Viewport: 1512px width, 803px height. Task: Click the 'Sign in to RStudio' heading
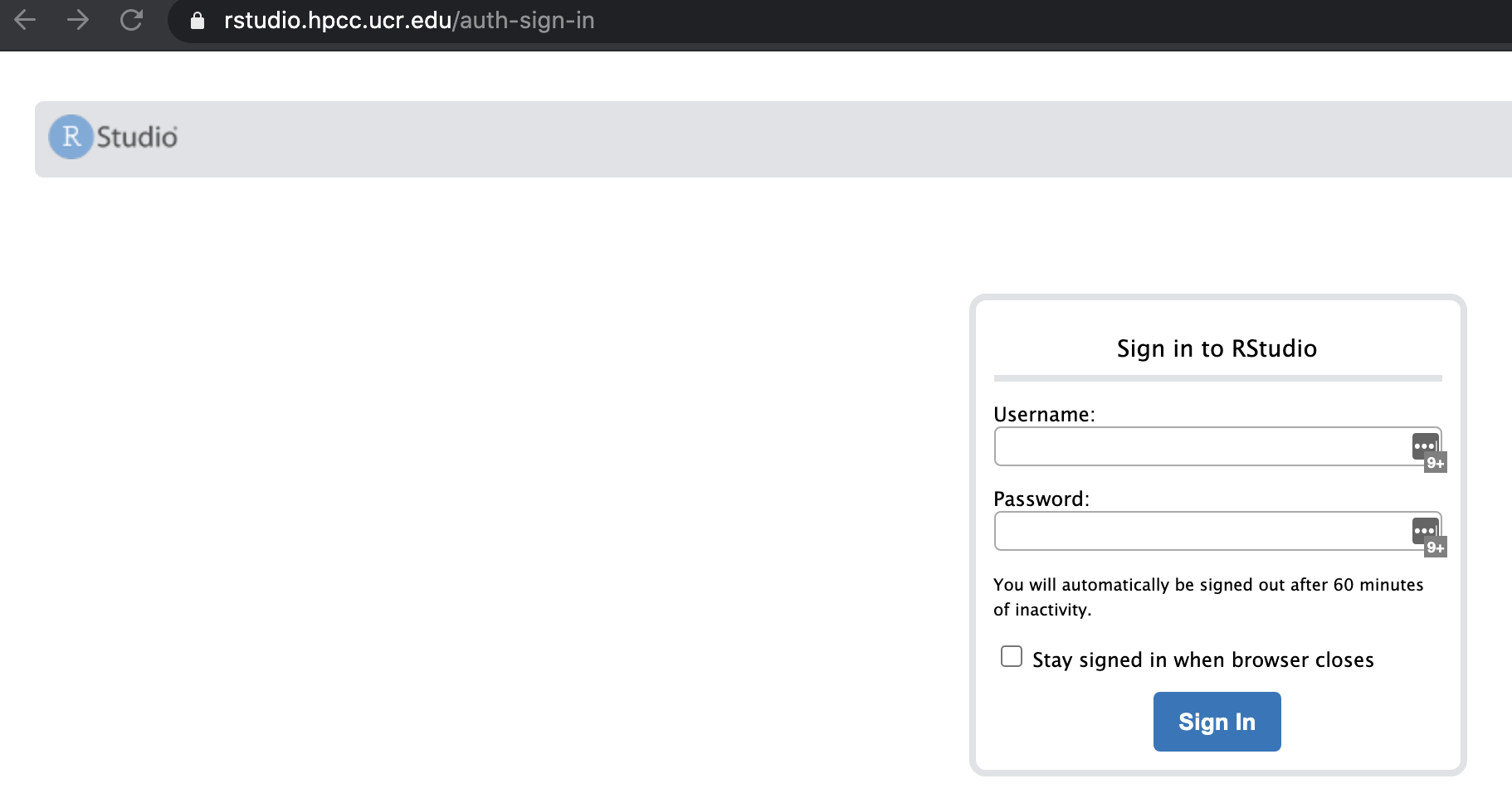tap(1217, 348)
